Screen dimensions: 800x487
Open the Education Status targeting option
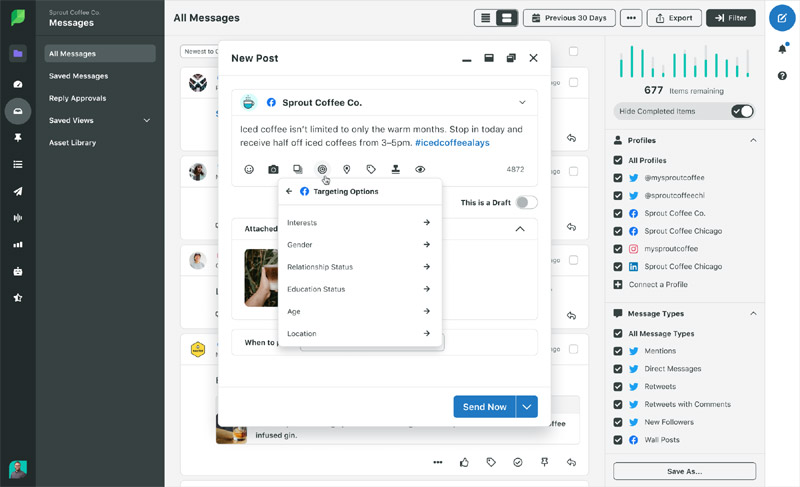tap(359, 289)
